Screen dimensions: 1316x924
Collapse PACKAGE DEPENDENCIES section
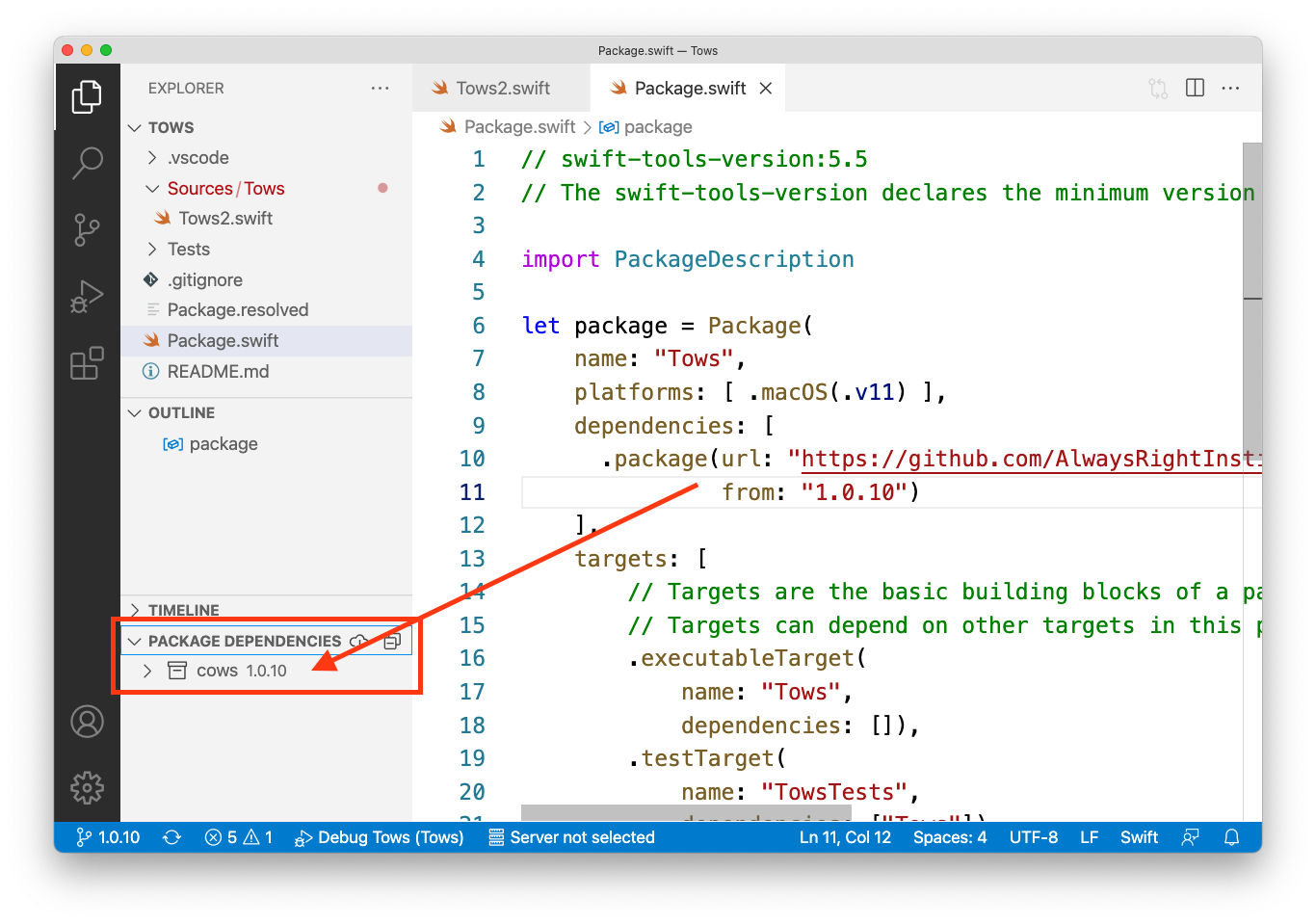tap(135, 641)
